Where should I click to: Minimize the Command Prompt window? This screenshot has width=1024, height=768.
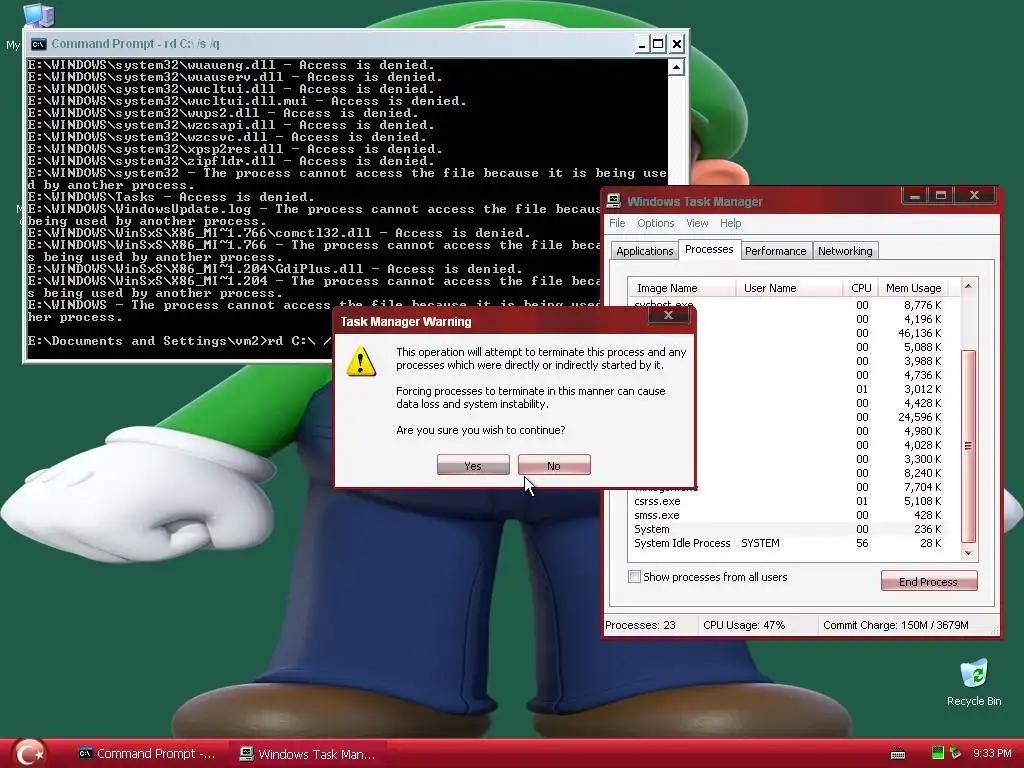[642, 44]
